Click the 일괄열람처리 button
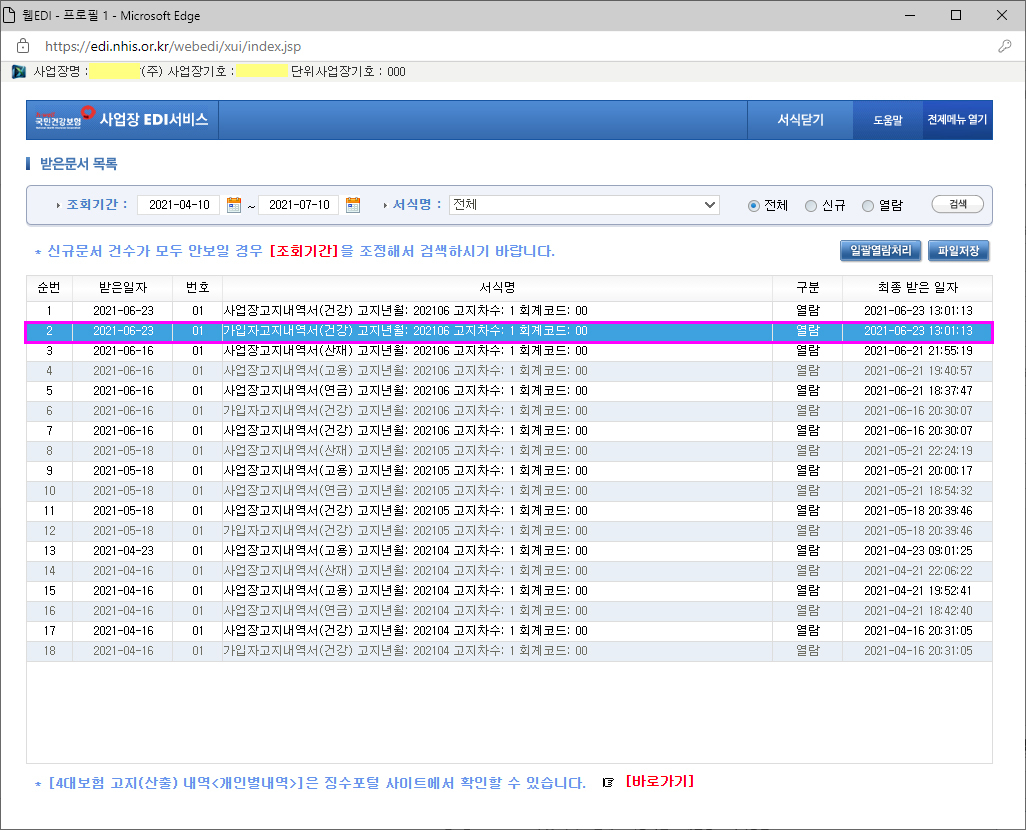Image resolution: width=1026 pixels, height=830 pixels. (880, 251)
